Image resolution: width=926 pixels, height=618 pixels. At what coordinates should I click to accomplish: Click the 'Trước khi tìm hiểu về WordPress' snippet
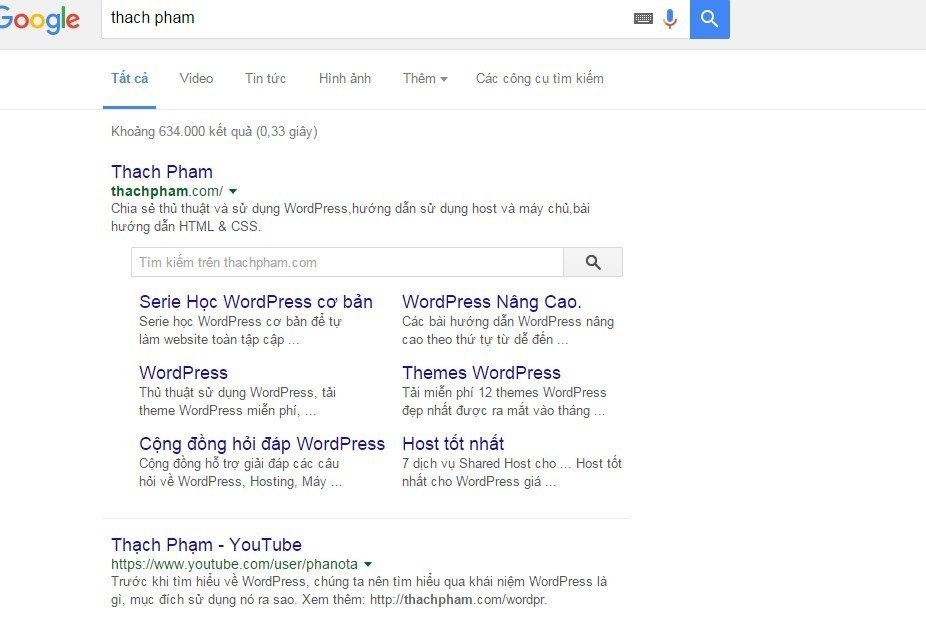click(359, 591)
